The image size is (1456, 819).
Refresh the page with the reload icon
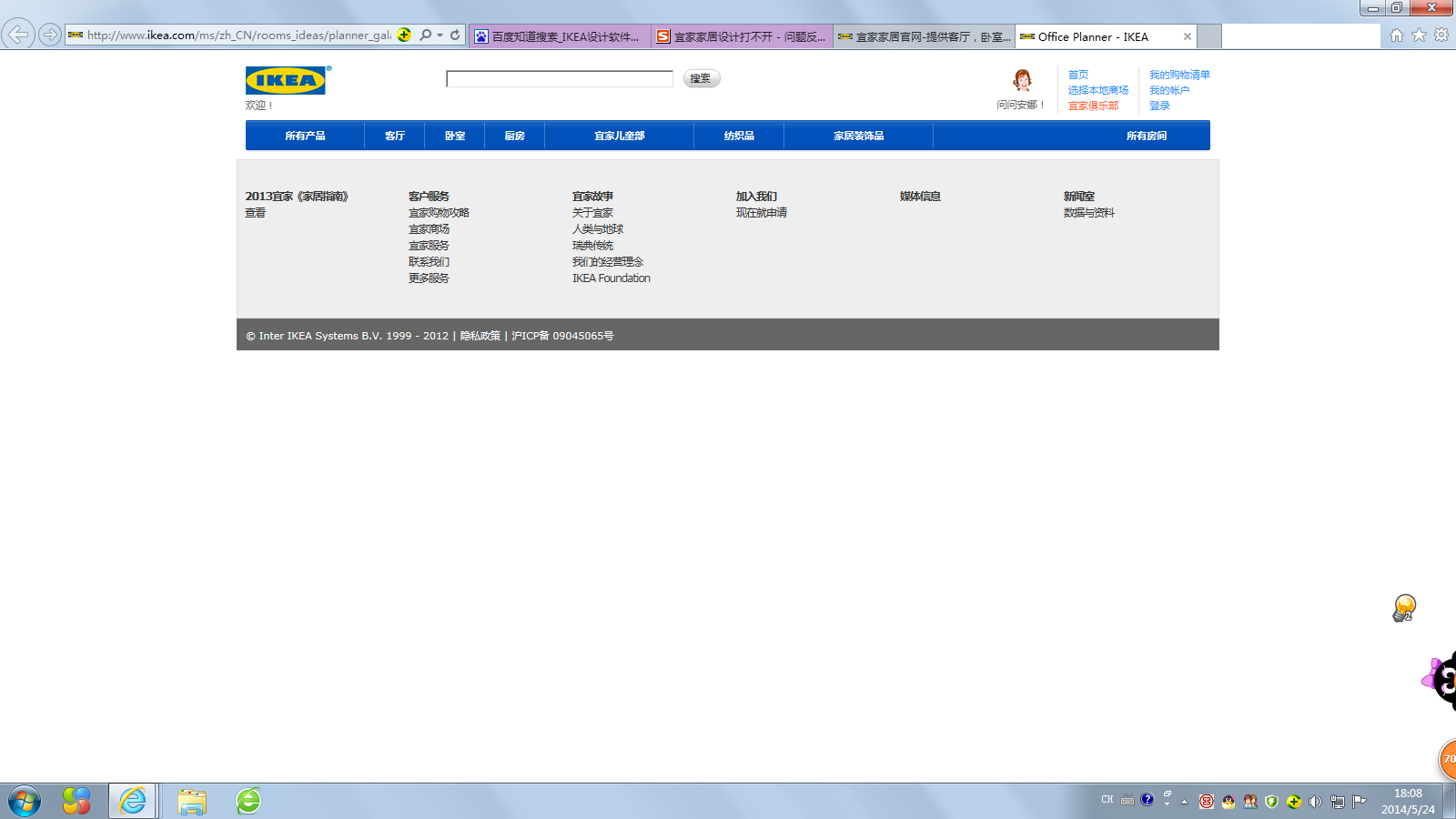[455, 35]
